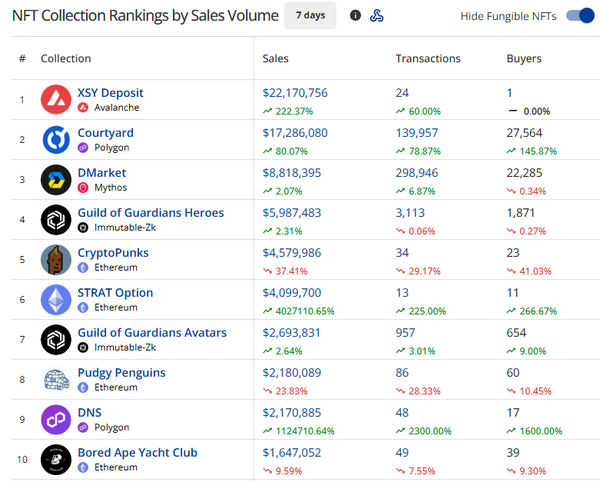Click the STRAT Option Ethereum logo
The height and width of the screenshot is (482, 600).
point(56,300)
